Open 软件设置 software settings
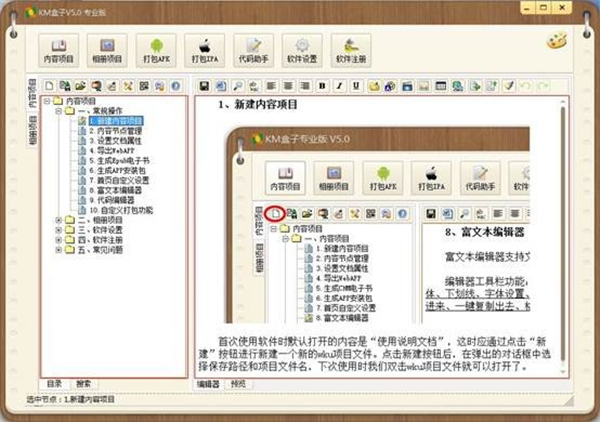The width and height of the screenshot is (600, 422). 300,51
